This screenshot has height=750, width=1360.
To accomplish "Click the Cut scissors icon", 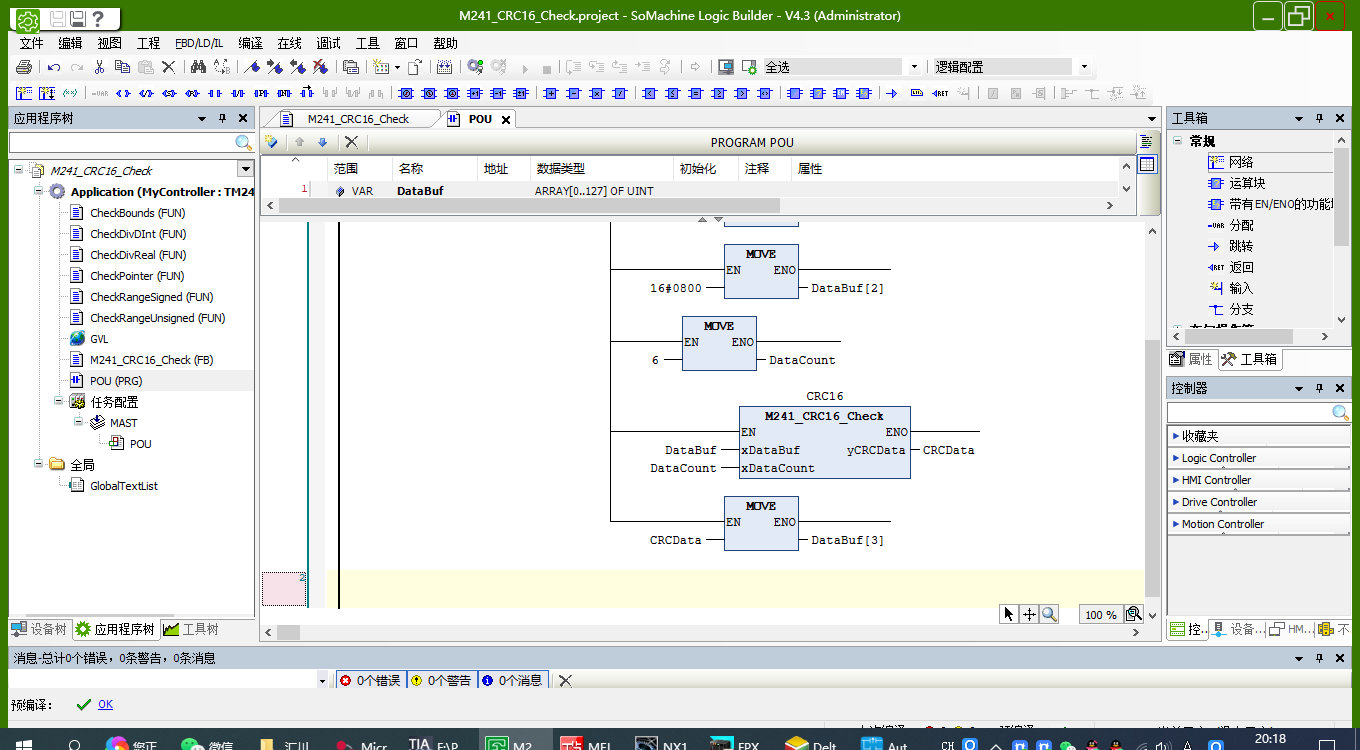I will tap(99, 67).
